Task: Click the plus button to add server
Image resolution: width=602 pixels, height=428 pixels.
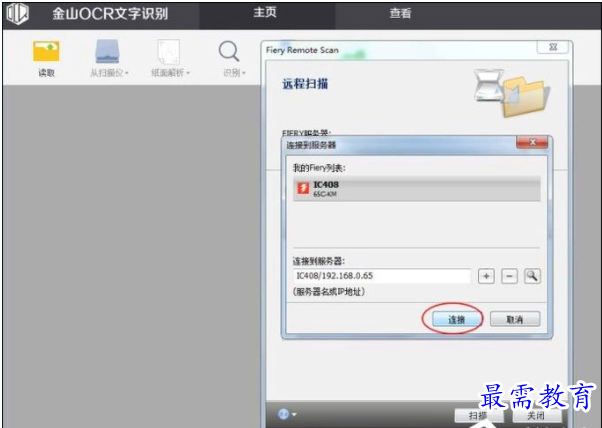Action: pos(486,276)
